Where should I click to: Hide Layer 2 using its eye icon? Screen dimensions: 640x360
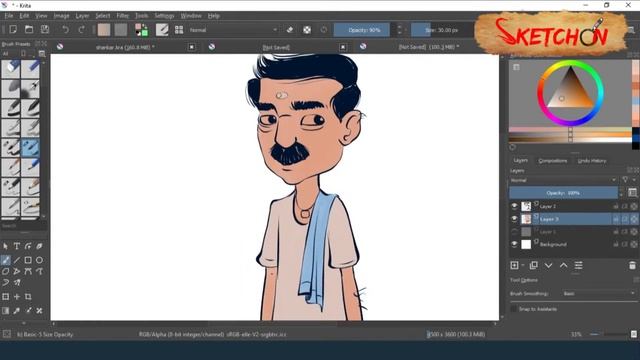(x=514, y=206)
